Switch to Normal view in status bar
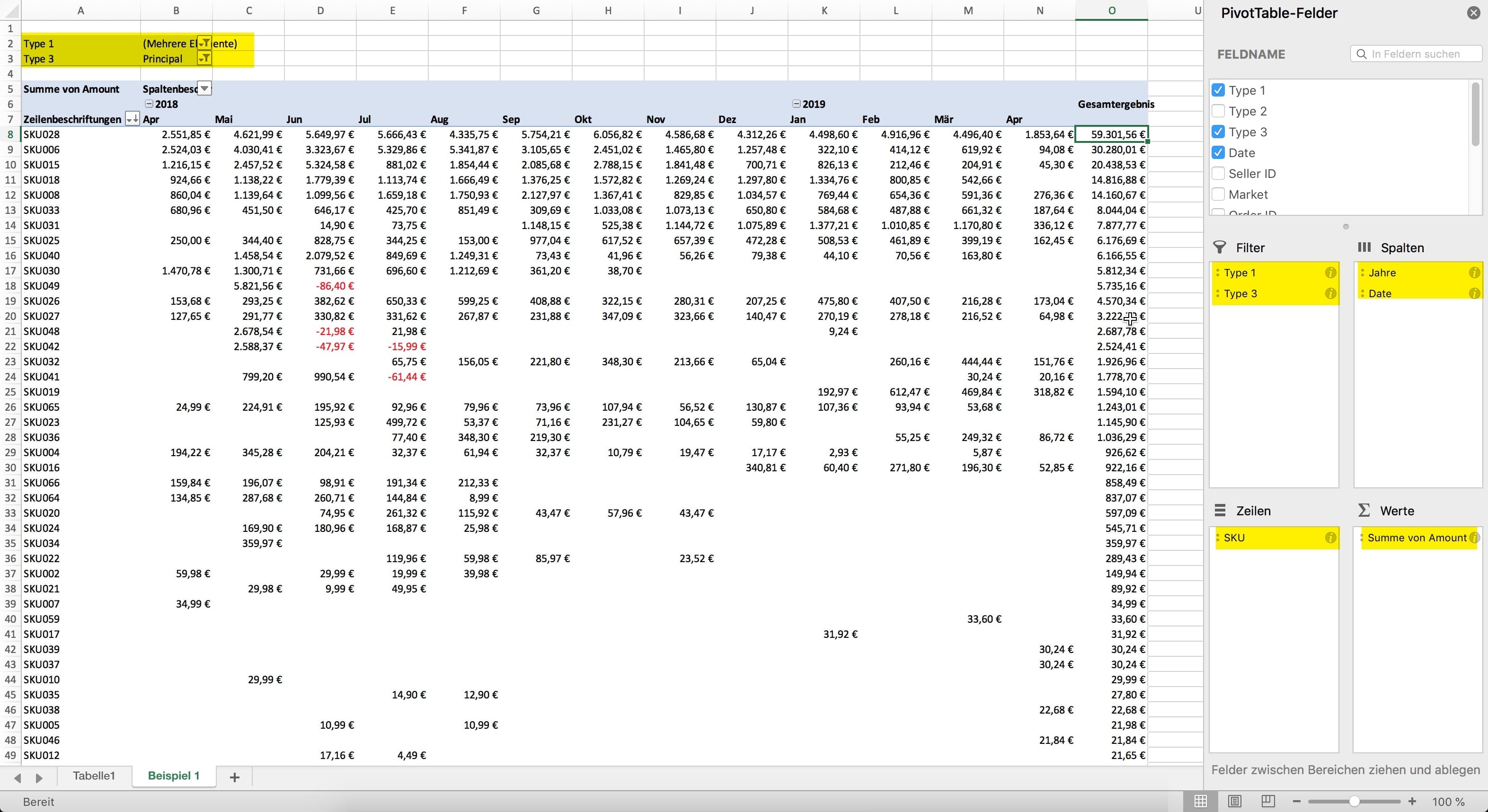Screen dimensions: 1488x812 click(x=1200, y=801)
